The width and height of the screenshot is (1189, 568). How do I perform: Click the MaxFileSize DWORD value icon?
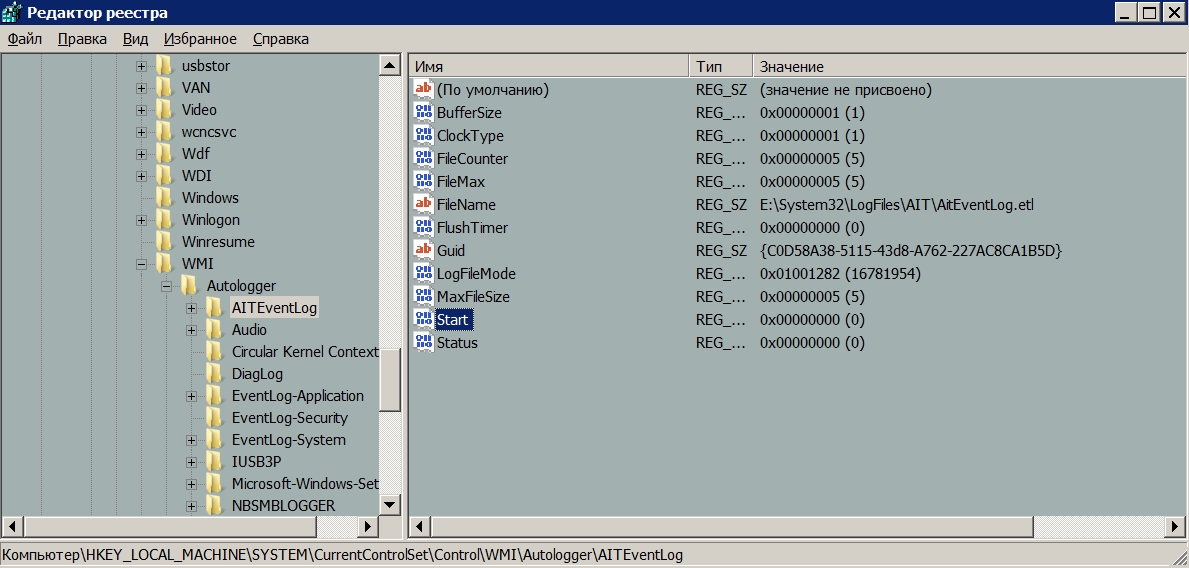coord(423,297)
